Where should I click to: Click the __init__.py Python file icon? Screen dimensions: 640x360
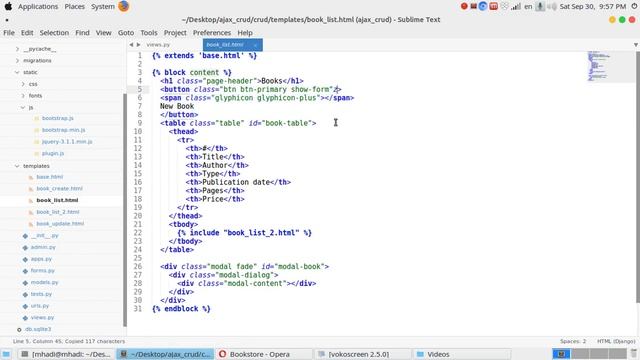click(x=25, y=236)
